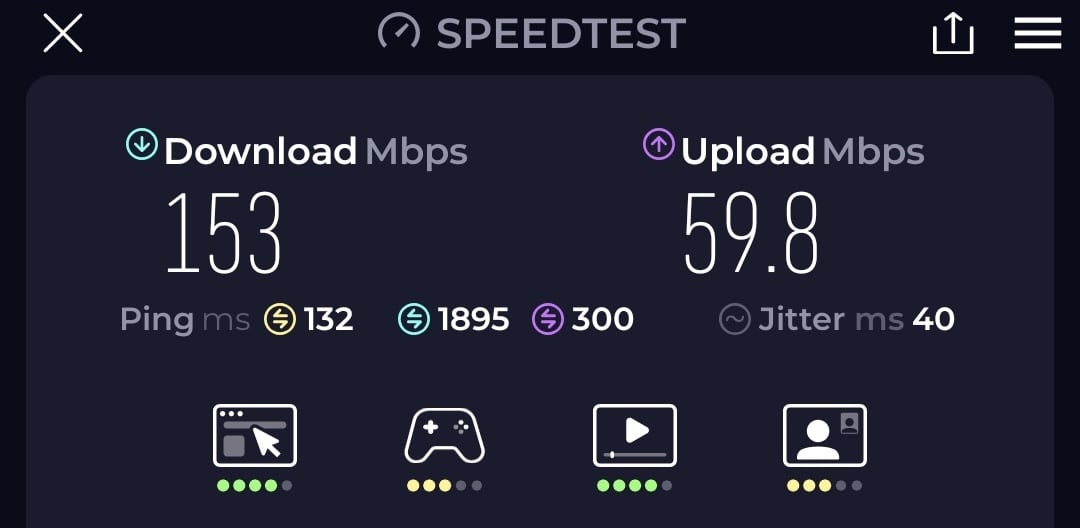Open the hamburger menu
The height and width of the screenshot is (528, 1080).
point(1037,33)
